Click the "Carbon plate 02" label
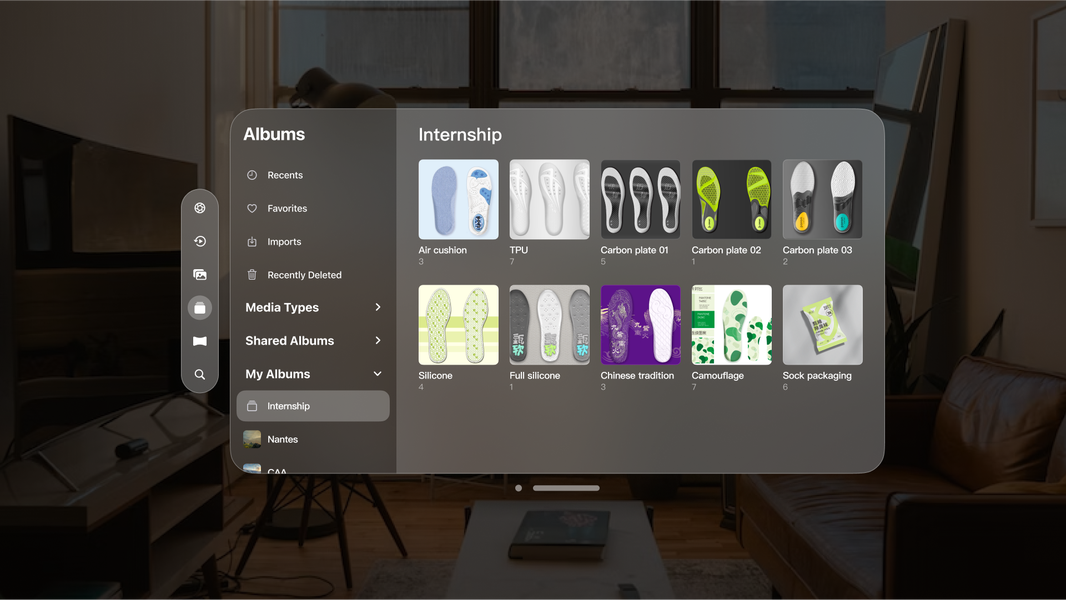This screenshot has width=1066, height=600. click(726, 250)
